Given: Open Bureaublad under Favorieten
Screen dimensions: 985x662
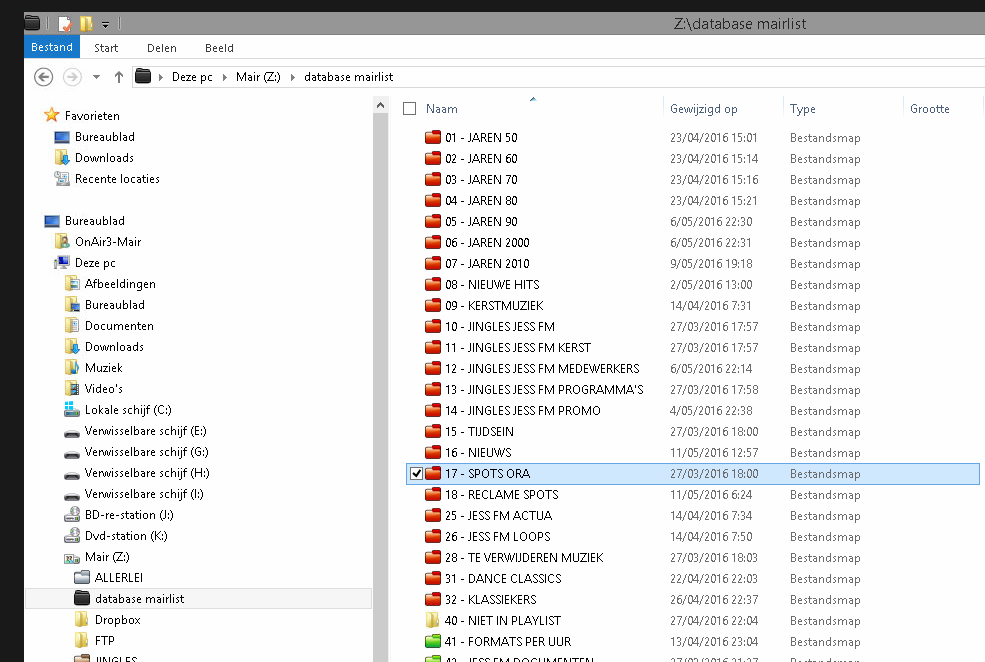Looking at the screenshot, I should pyautogui.click(x=104, y=137).
